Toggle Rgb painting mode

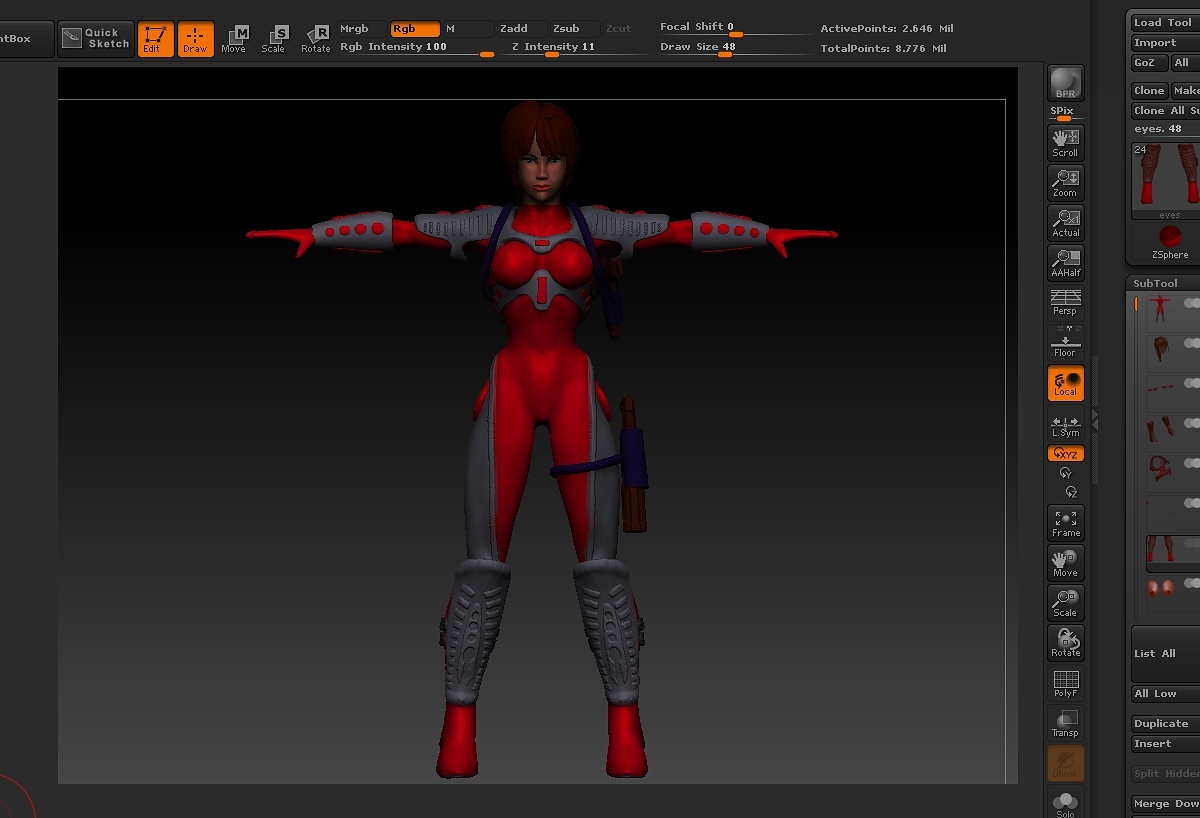click(x=414, y=29)
